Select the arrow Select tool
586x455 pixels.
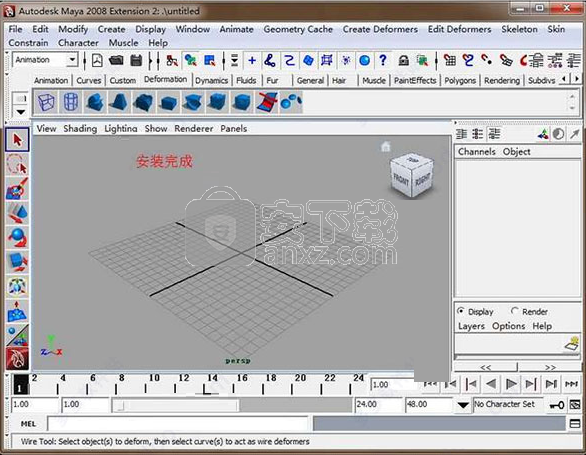point(17,140)
